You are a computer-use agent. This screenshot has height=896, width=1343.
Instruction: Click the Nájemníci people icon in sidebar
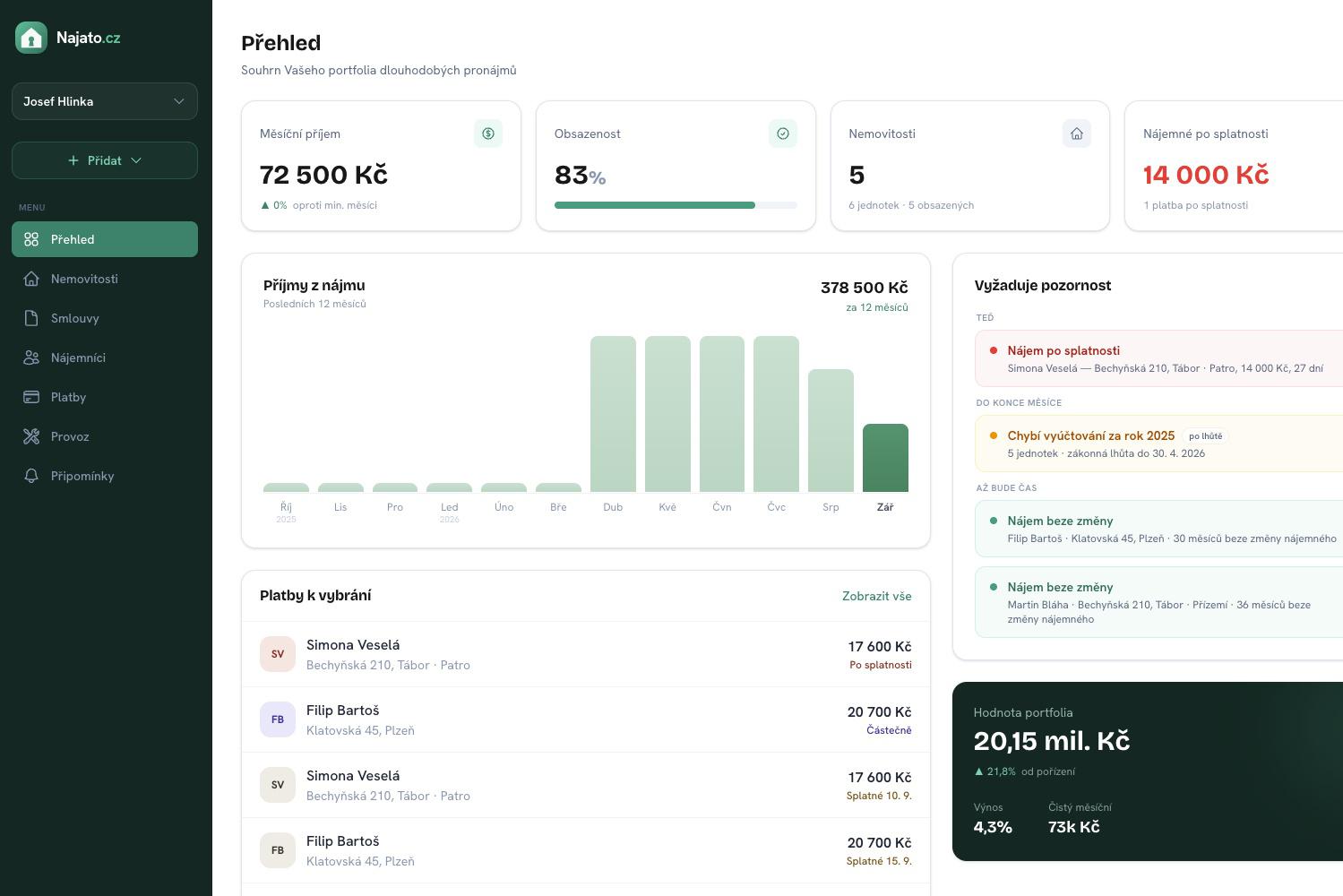tap(31, 358)
